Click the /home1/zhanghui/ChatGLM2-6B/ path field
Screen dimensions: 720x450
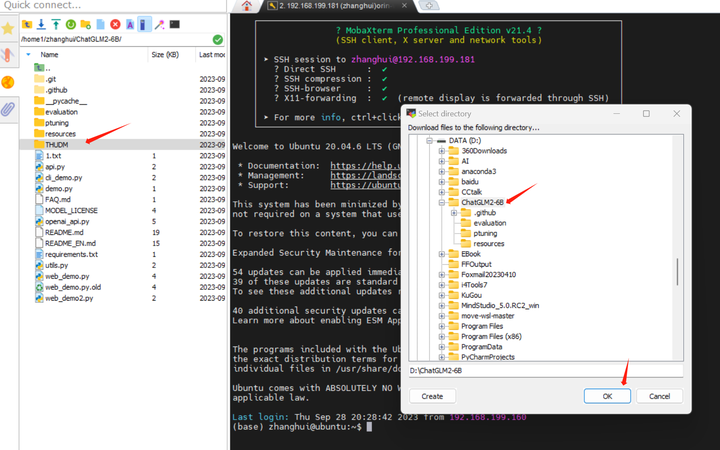click(116, 39)
